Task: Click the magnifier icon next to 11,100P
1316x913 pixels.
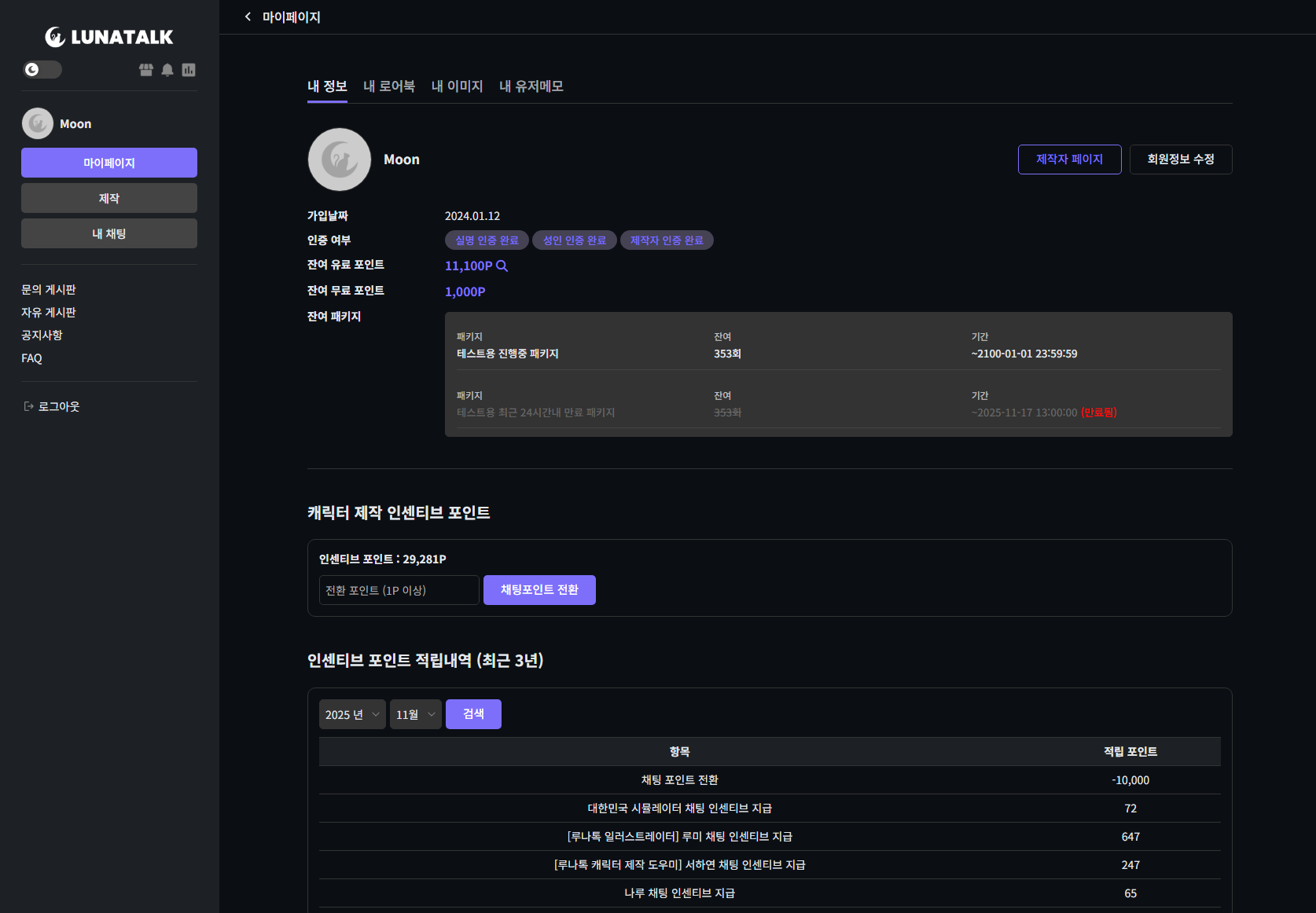Action: click(x=502, y=266)
